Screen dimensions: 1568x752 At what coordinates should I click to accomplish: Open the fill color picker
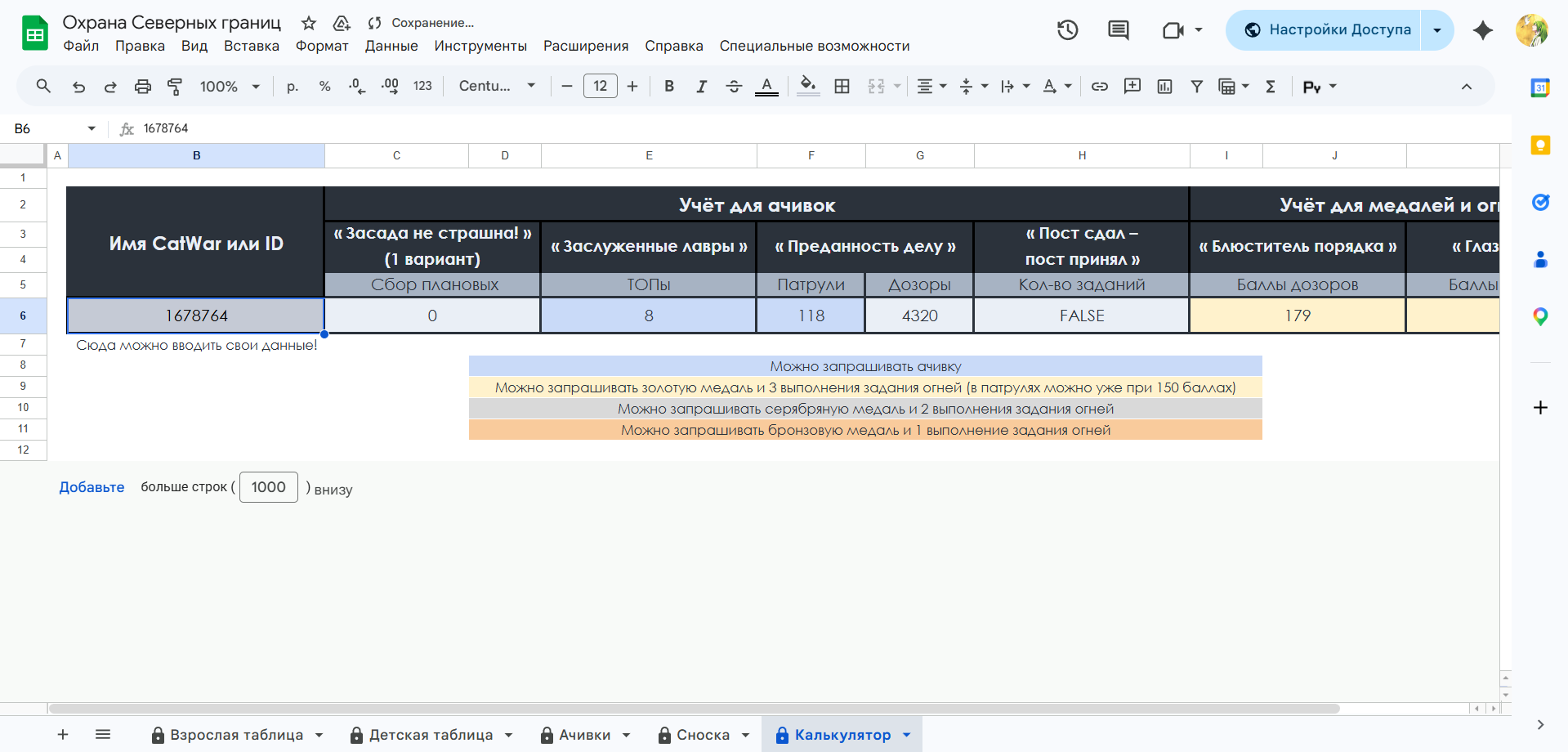click(808, 87)
